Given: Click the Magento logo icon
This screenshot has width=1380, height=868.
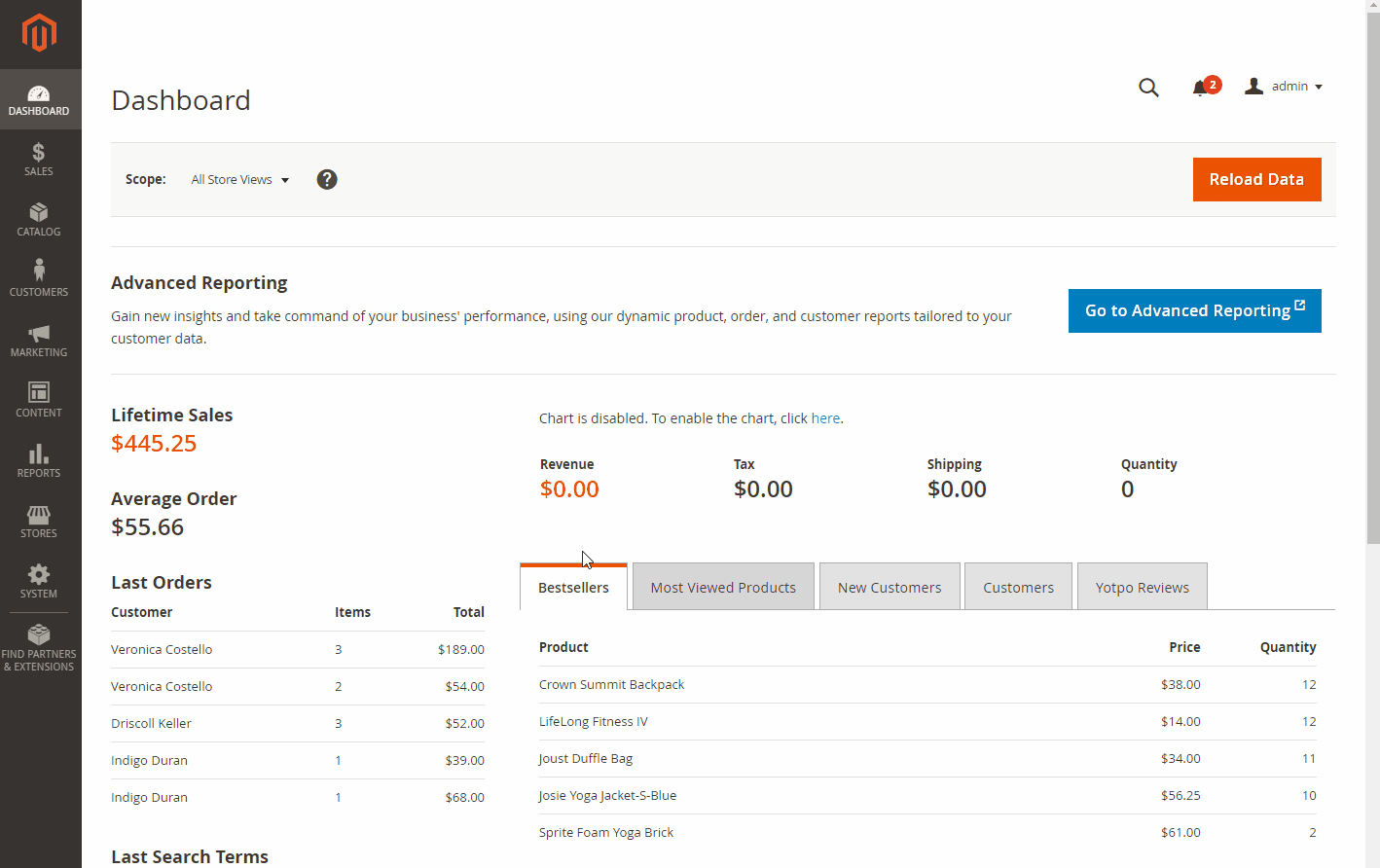Looking at the screenshot, I should click(39, 33).
